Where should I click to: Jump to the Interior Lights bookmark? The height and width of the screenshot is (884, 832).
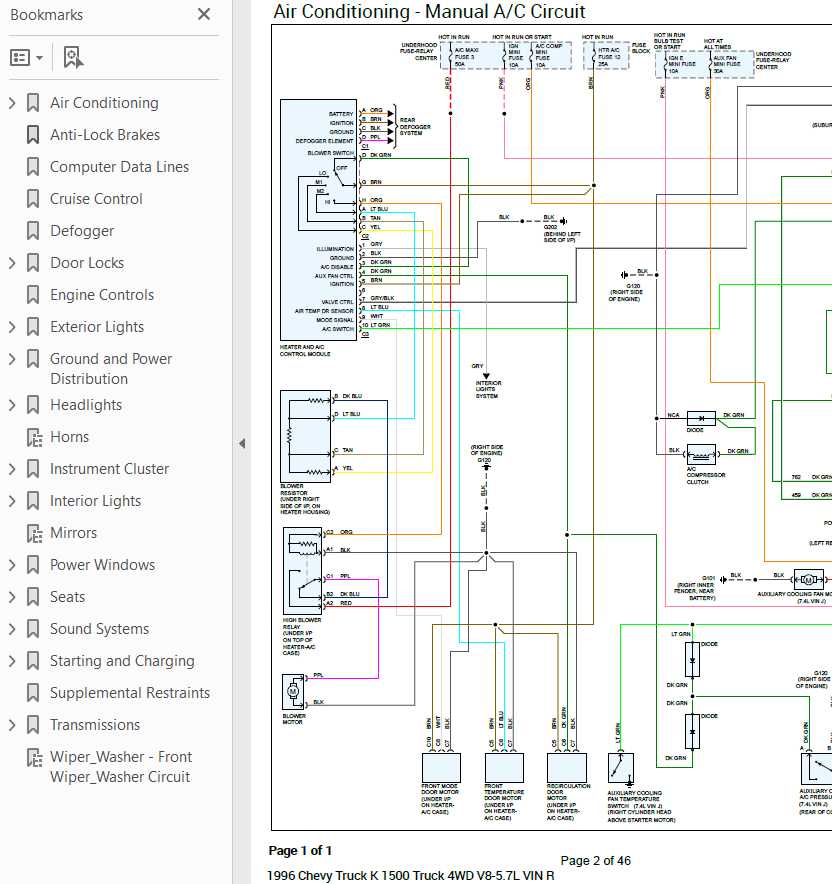coord(95,501)
